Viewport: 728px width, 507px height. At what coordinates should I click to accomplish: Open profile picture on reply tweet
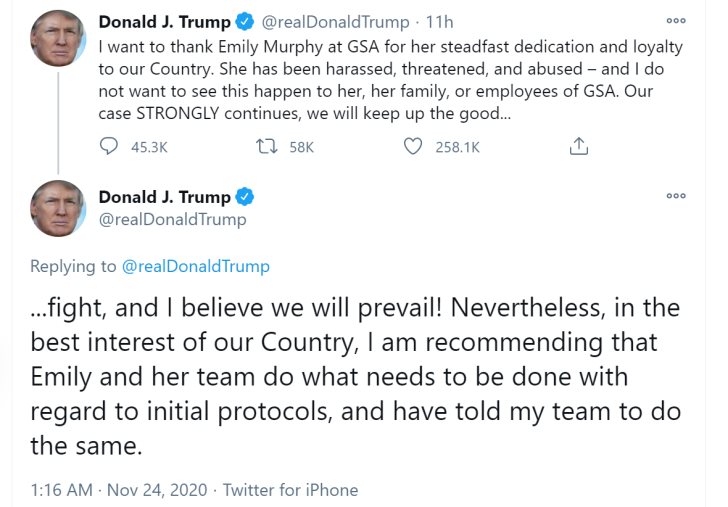58,208
